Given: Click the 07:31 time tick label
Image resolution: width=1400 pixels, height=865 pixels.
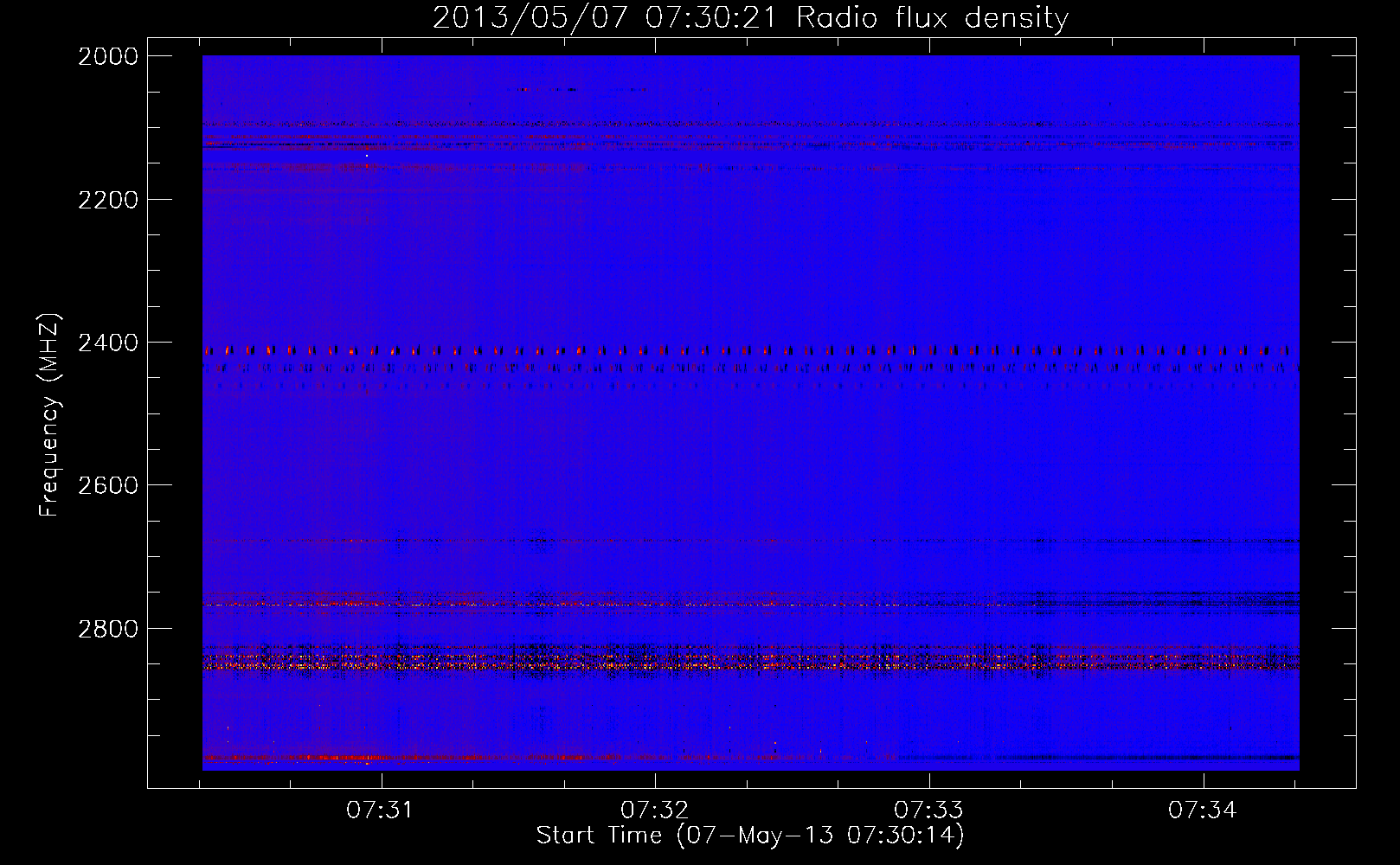Looking at the screenshot, I should 381,811.
